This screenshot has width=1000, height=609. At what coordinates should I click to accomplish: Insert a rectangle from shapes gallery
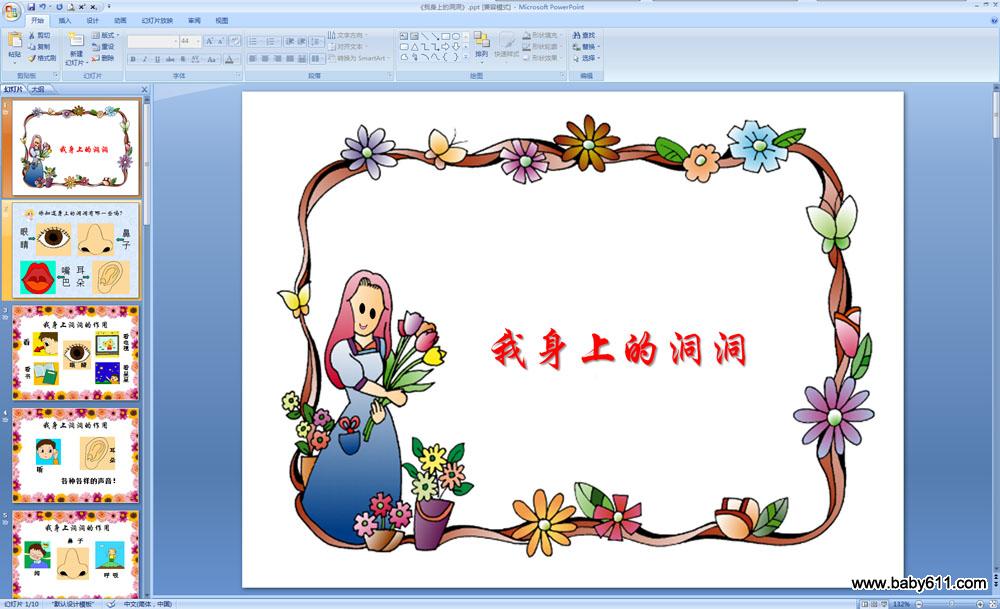point(446,36)
